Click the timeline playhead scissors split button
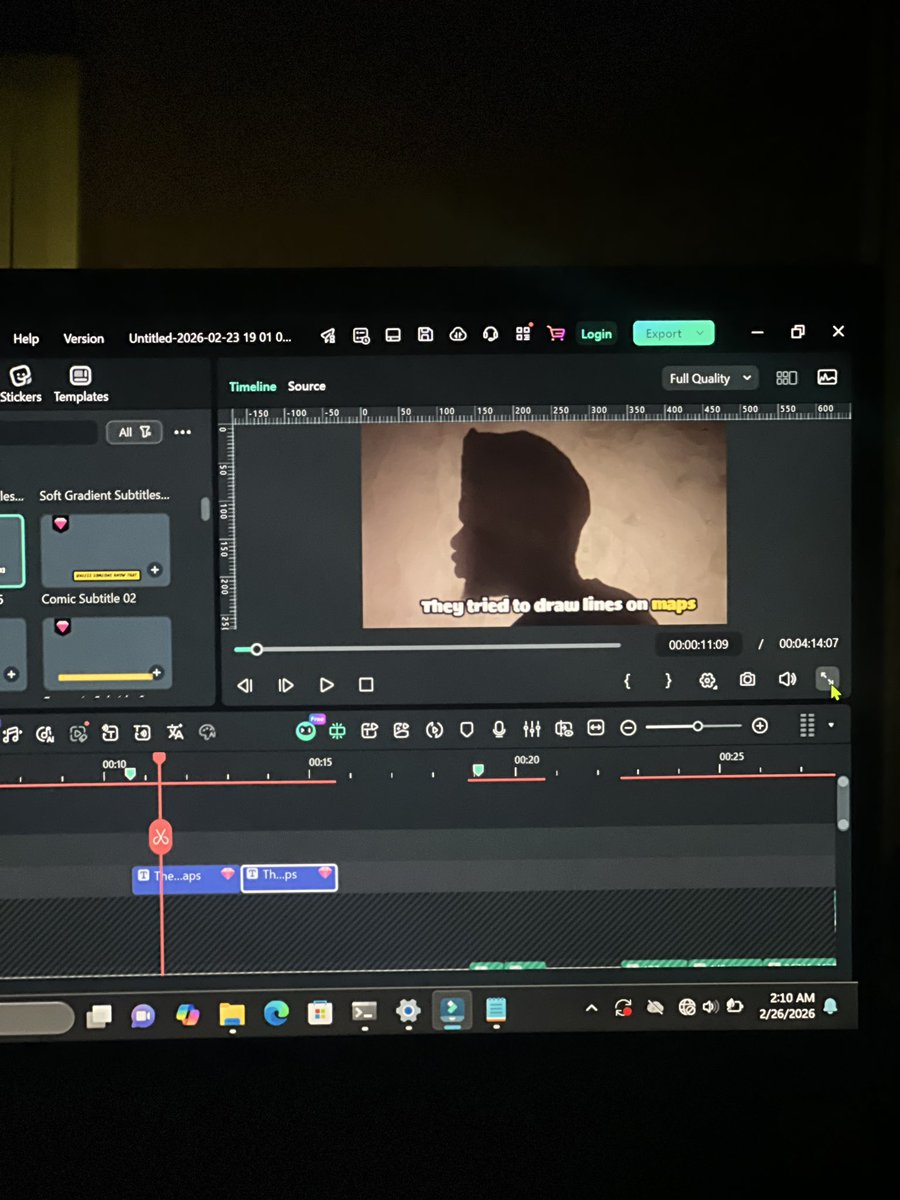The image size is (900, 1200). tap(161, 836)
